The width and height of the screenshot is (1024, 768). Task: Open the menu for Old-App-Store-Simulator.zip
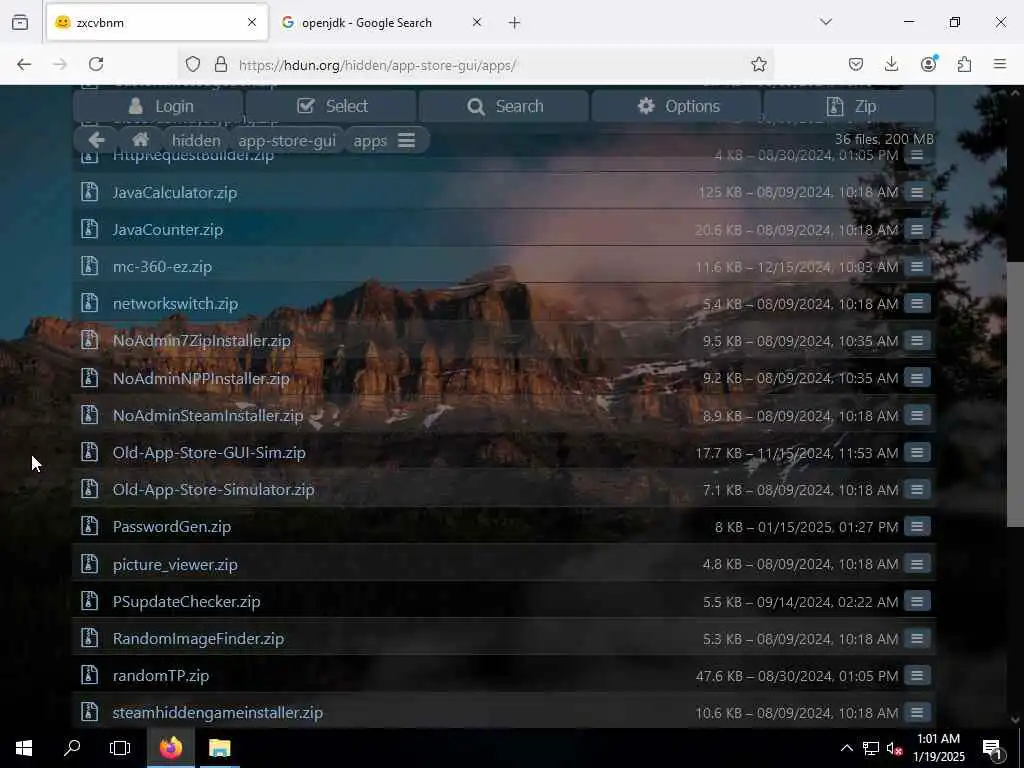(x=917, y=489)
